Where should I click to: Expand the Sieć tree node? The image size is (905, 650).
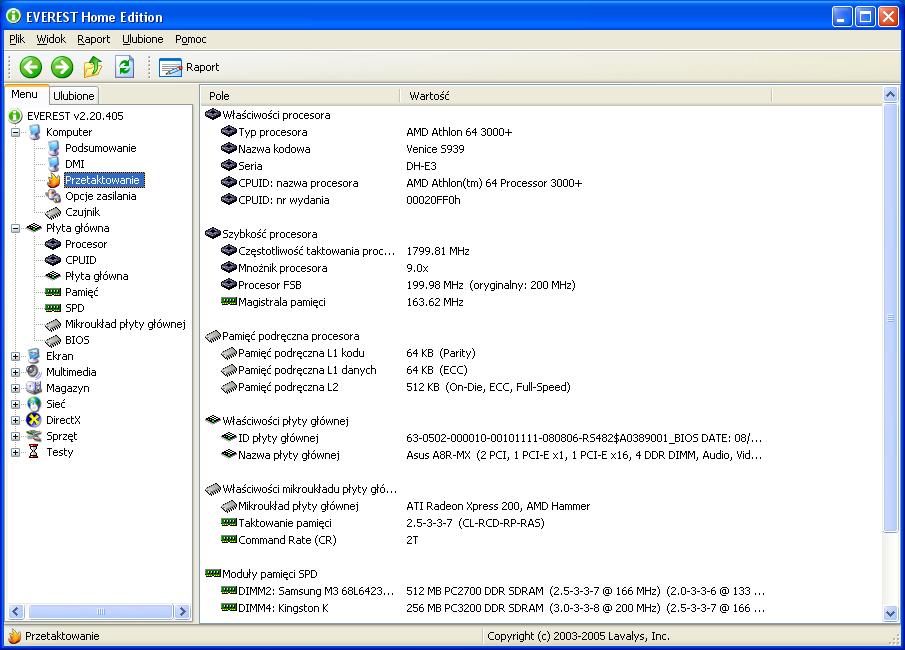click(x=16, y=405)
